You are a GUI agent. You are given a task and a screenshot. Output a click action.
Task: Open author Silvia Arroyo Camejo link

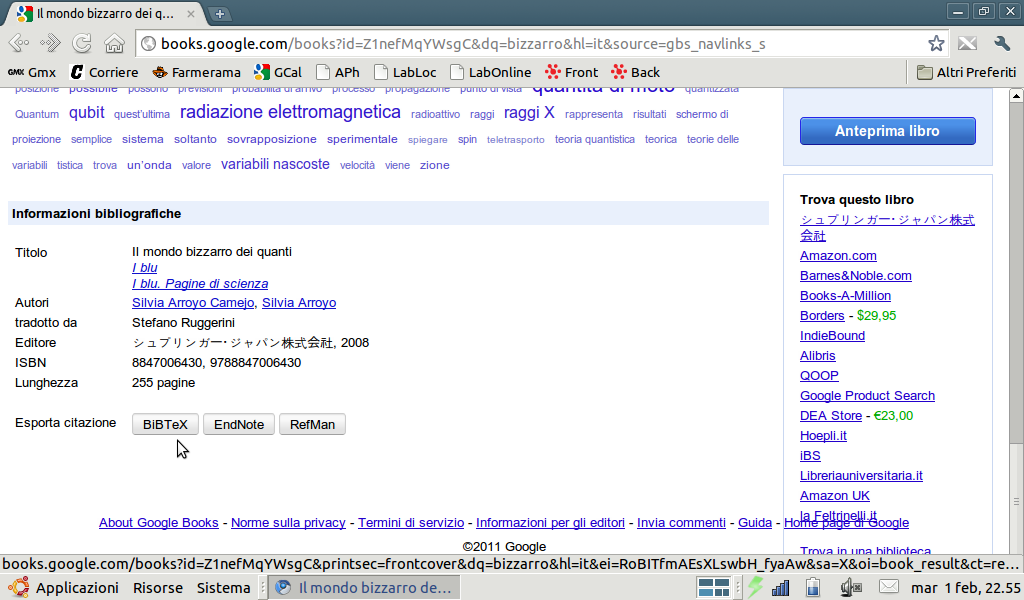point(193,303)
